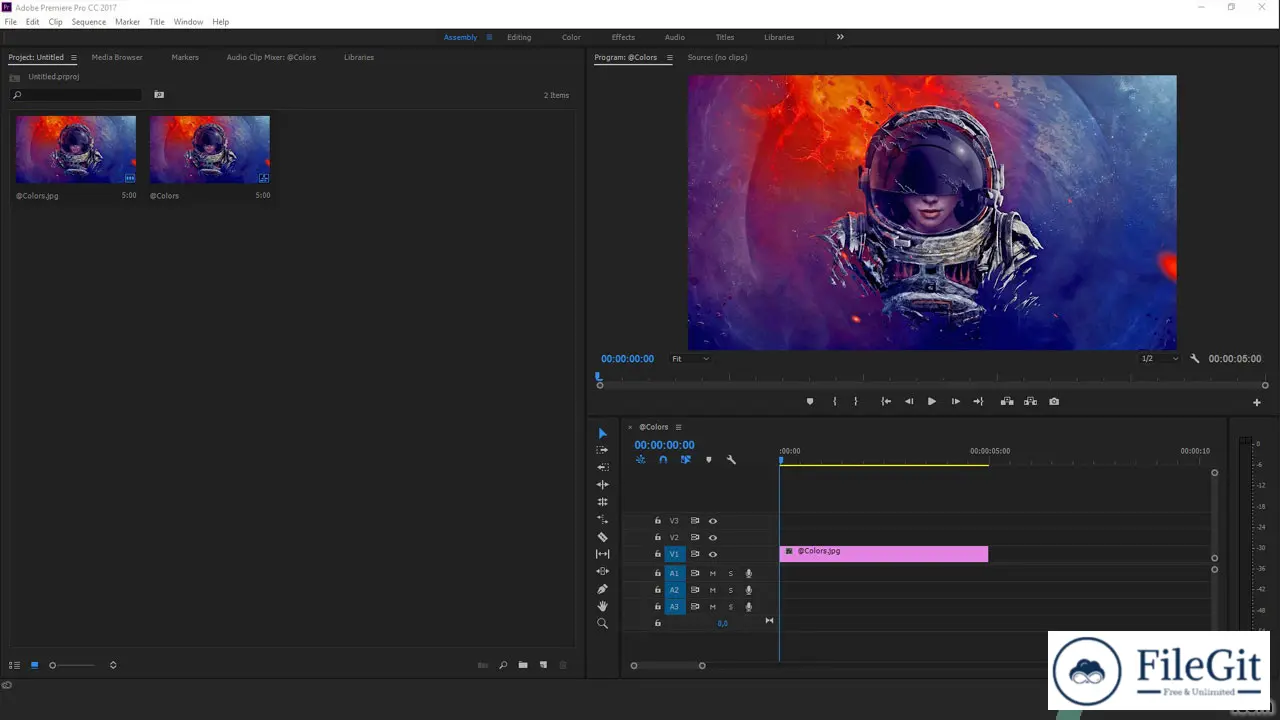The height and width of the screenshot is (720, 1280).
Task: Select the Track Select Forward tool
Action: click(x=602, y=450)
